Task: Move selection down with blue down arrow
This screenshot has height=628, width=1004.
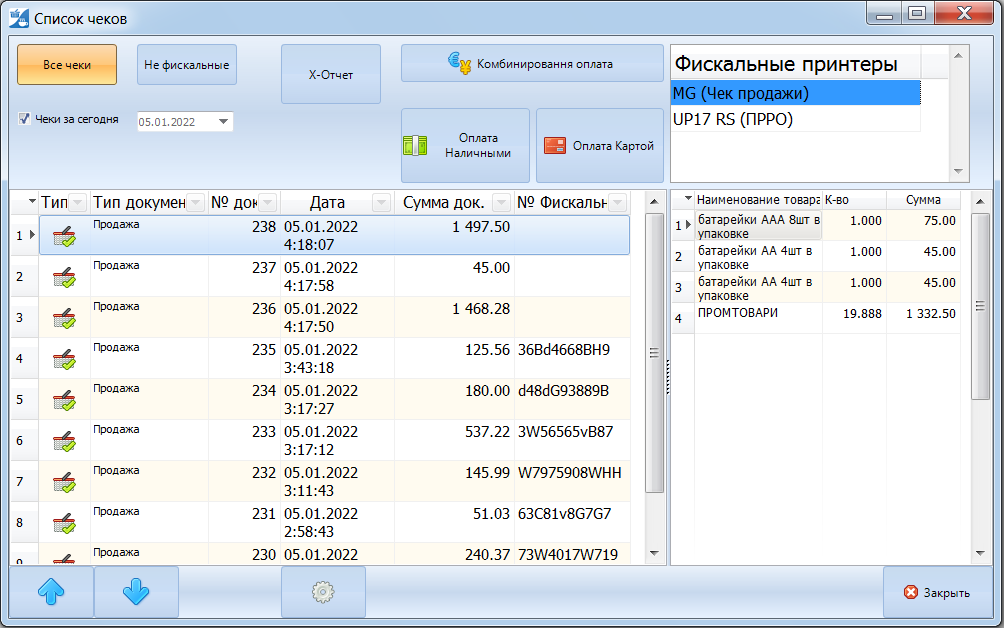Action: (136, 592)
